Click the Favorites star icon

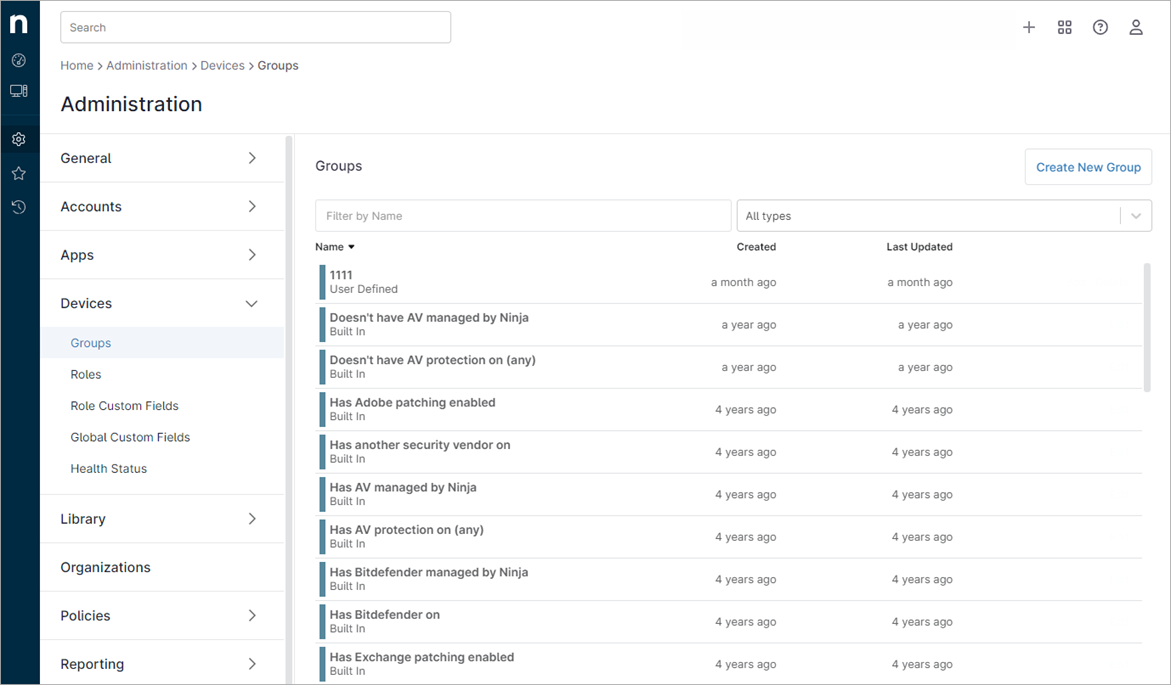[x=19, y=173]
